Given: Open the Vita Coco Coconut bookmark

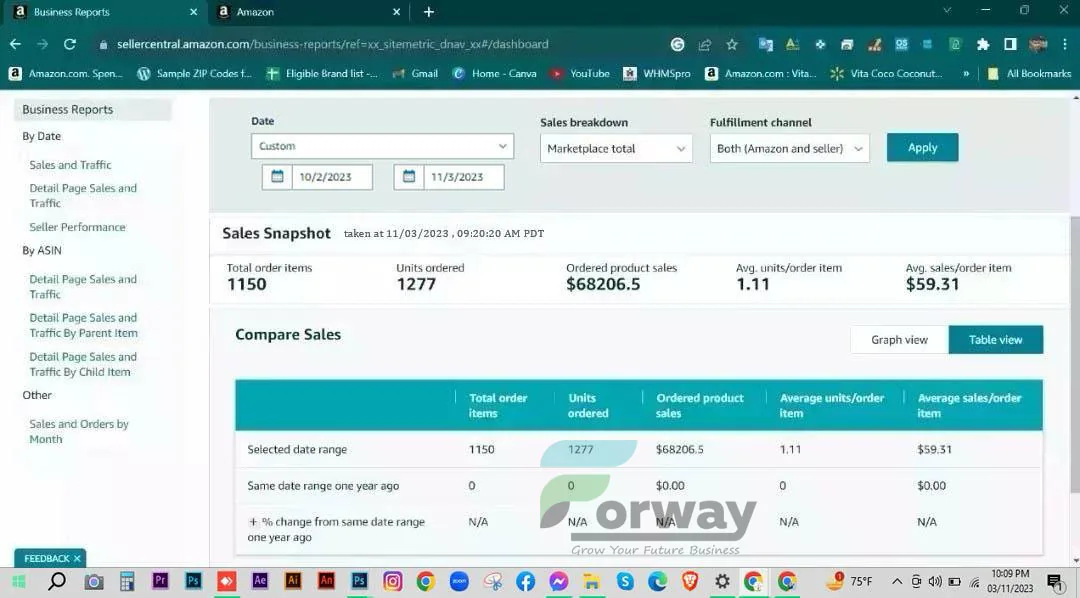Looking at the screenshot, I should click(x=886, y=73).
